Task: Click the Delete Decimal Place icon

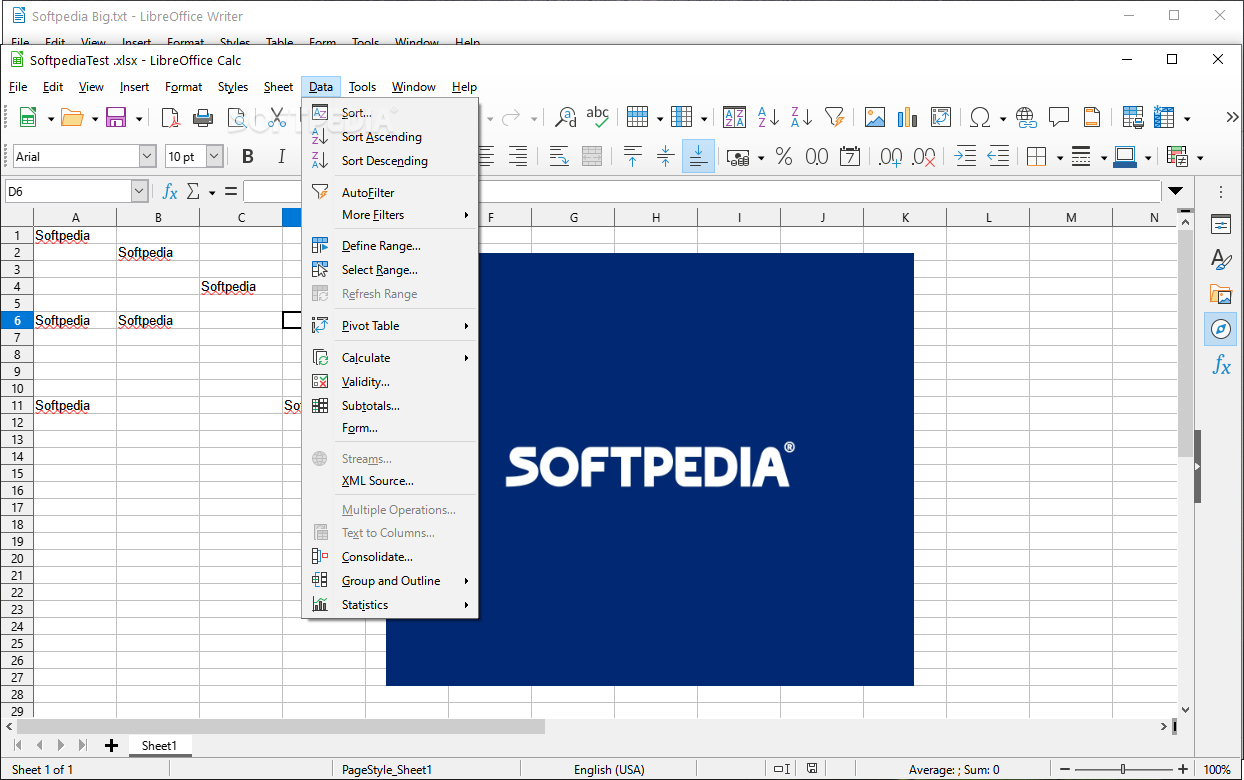Action: pos(924,156)
